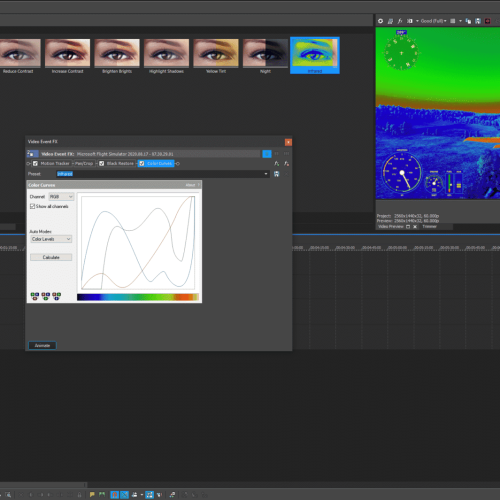Select the Pan/Crop tab in FX chain
This screenshot has width=500, height=500.
pos(84,163)
